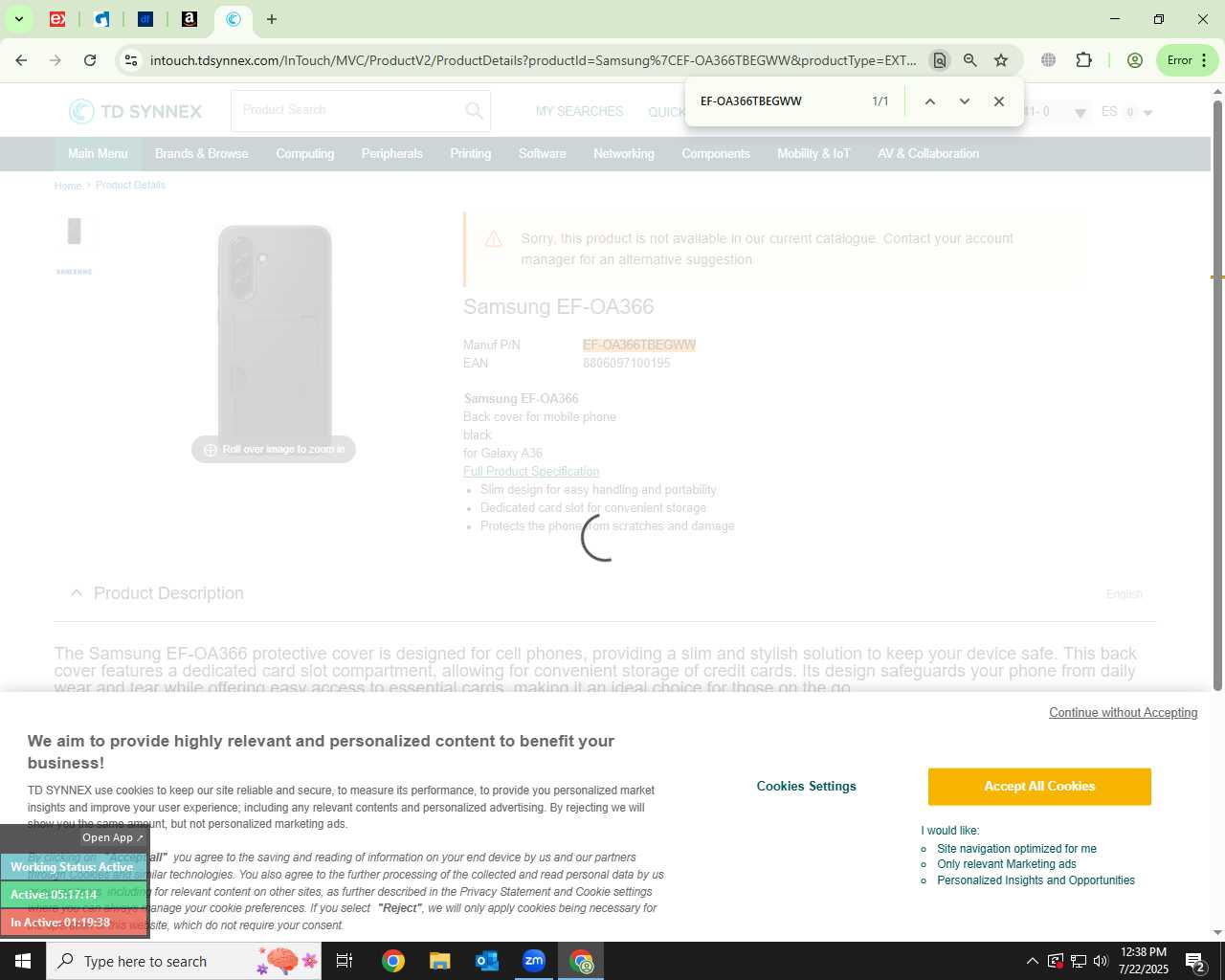Click the Product Details breadcrumb

[x=130, y=186]
